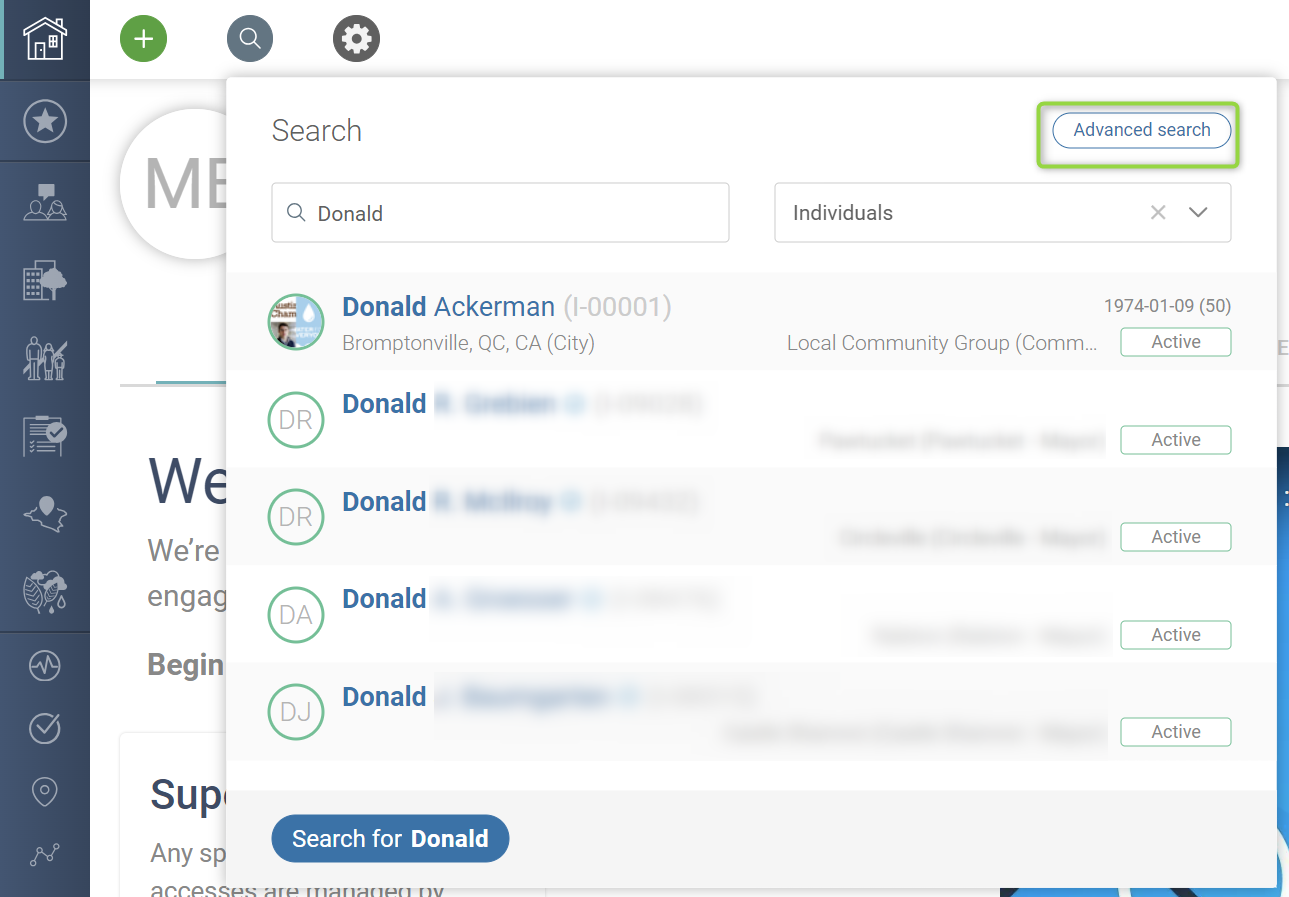Open the leaf and rain cloud sidebar icon

click(x=45, y=591)
